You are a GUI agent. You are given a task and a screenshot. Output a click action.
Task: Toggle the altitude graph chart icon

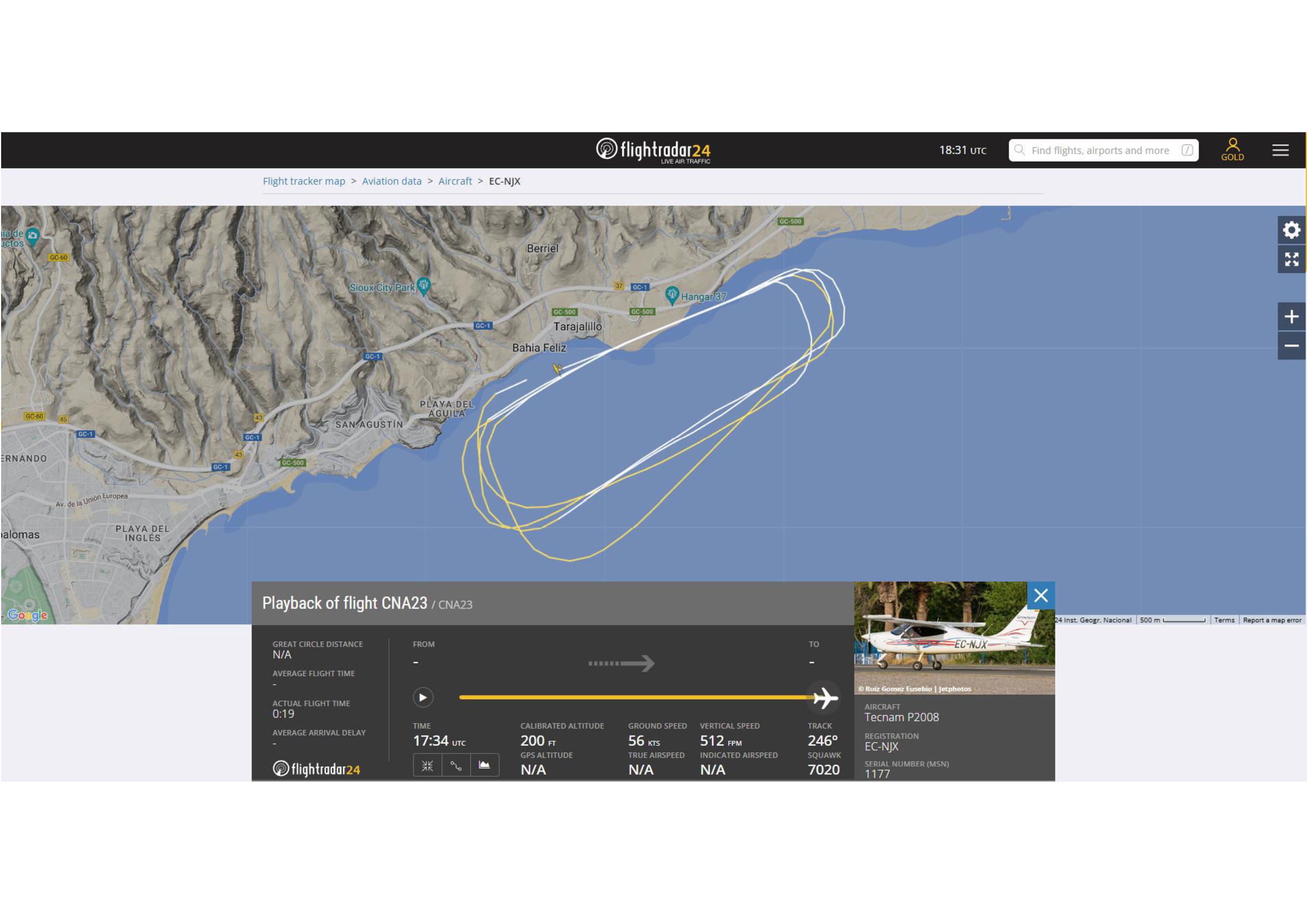coord(484,765)
